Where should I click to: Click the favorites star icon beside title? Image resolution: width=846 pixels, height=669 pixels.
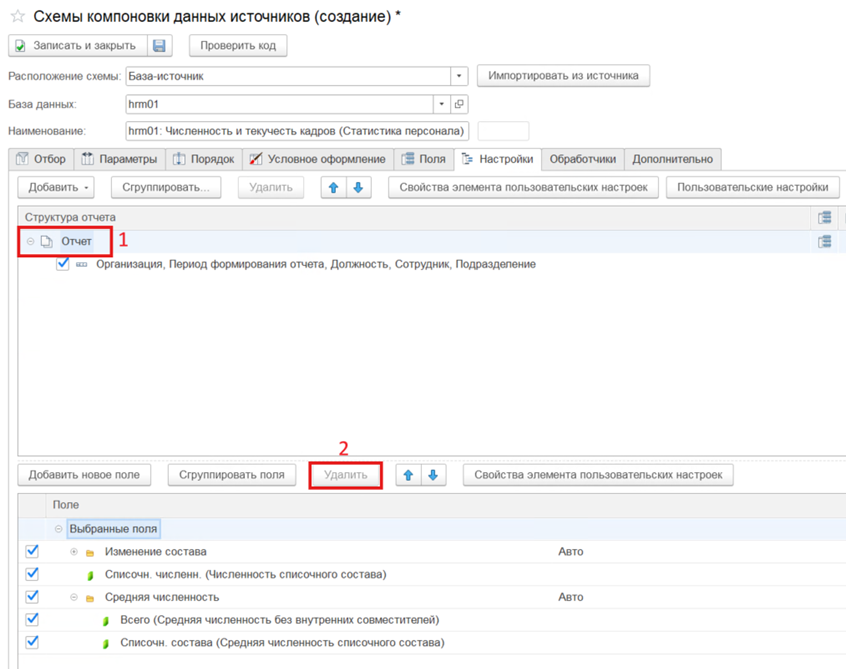click(17, 16)
